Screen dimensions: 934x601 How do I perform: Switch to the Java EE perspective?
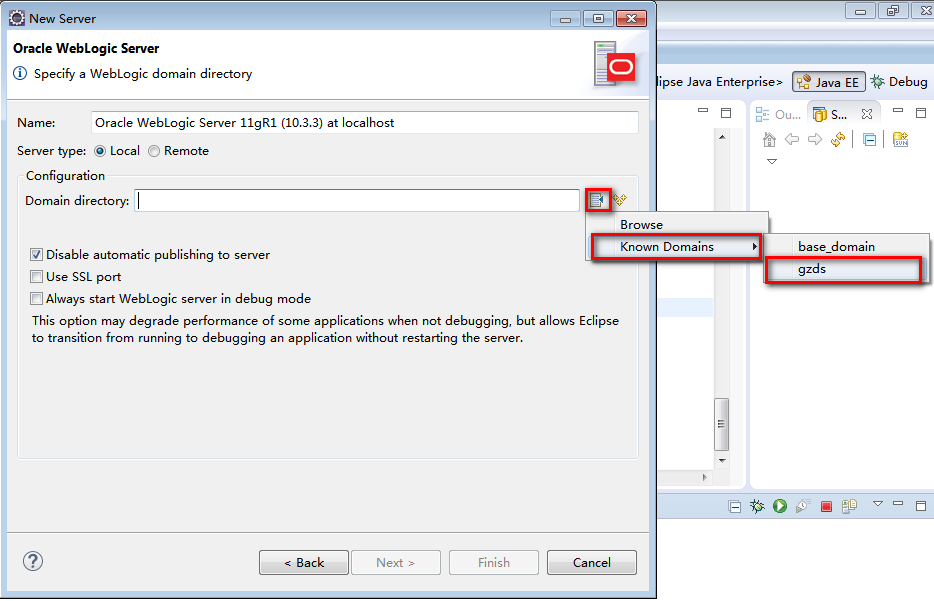click(829, 82)
